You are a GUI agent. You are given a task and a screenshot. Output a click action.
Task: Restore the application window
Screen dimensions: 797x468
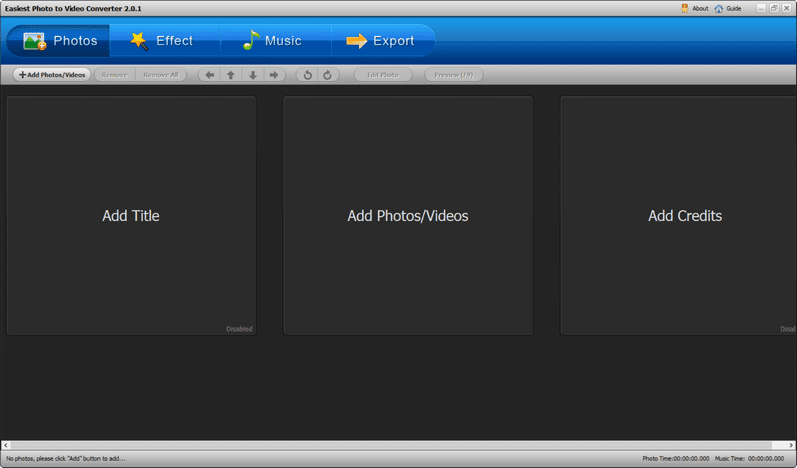point(774,8)
